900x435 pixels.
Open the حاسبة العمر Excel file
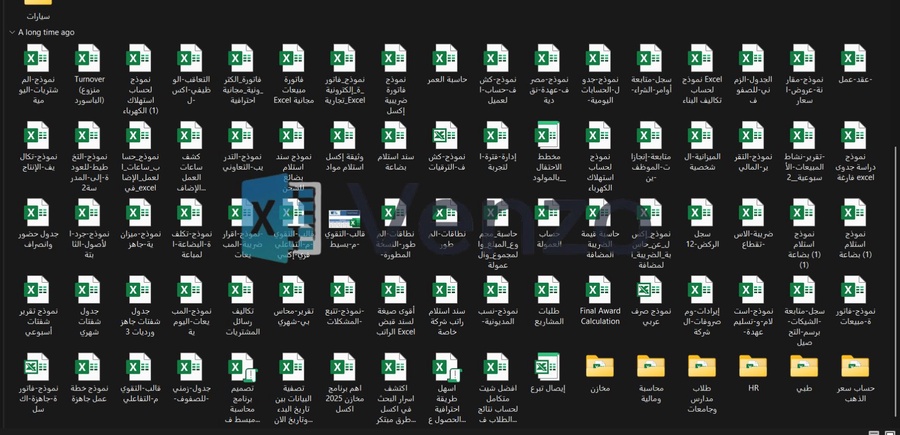pos(446,60)
